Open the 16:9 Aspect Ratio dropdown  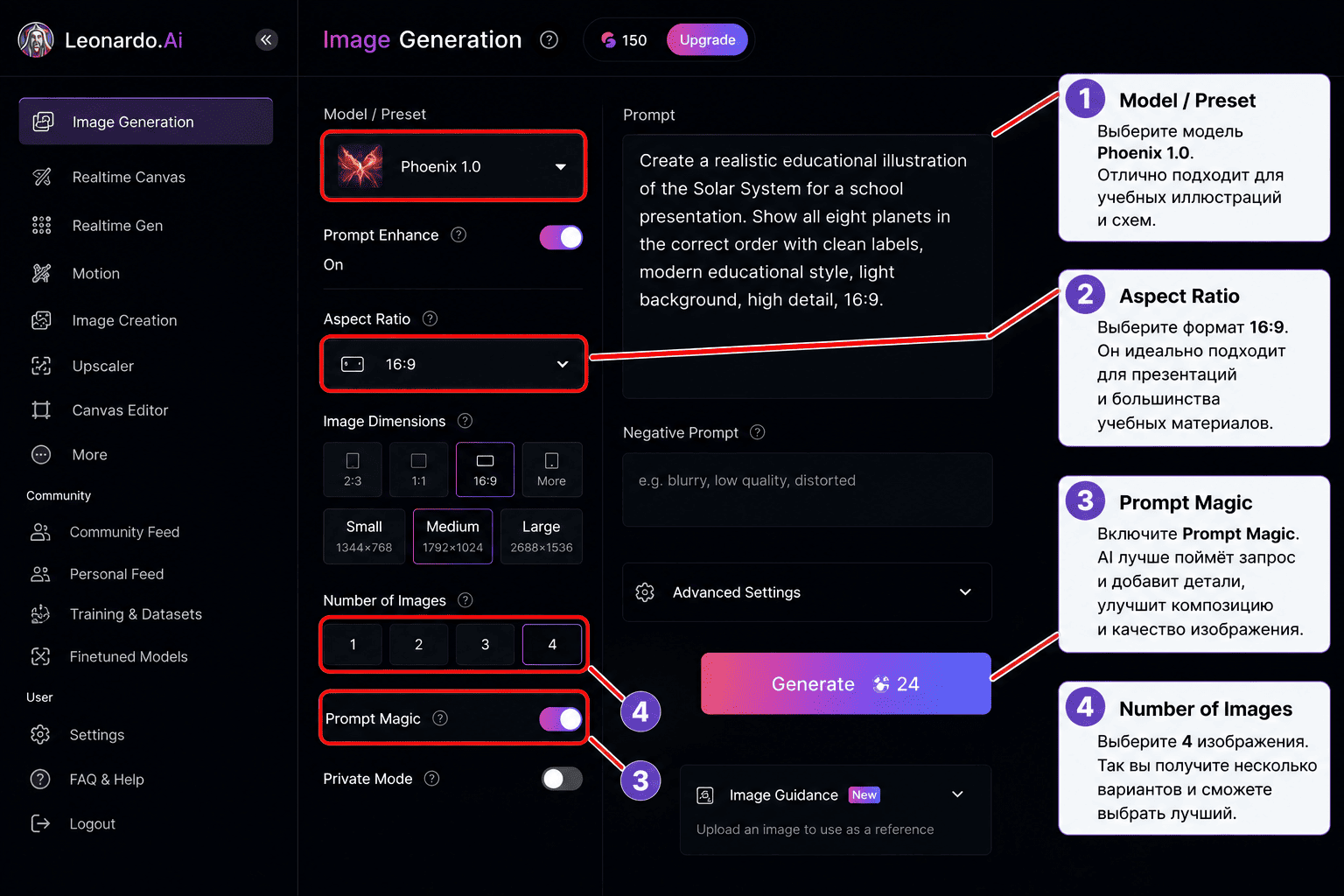pos(453,364)
